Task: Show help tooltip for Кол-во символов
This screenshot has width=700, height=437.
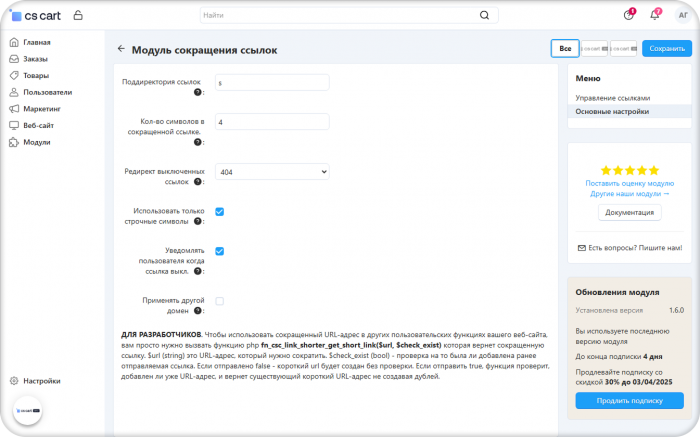Action: (x=197, y=142)
